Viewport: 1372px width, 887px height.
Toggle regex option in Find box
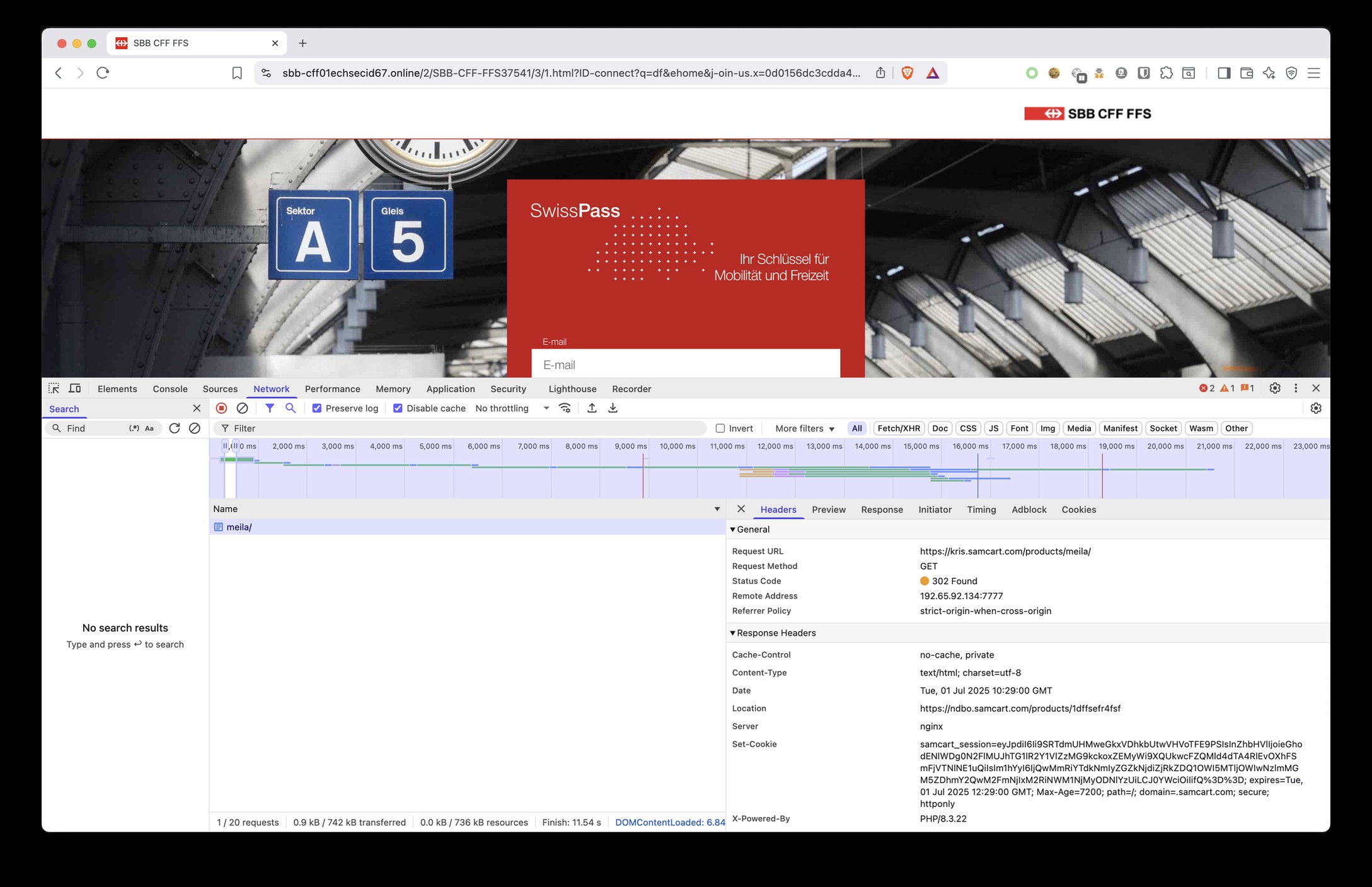[x=134, y=428]
